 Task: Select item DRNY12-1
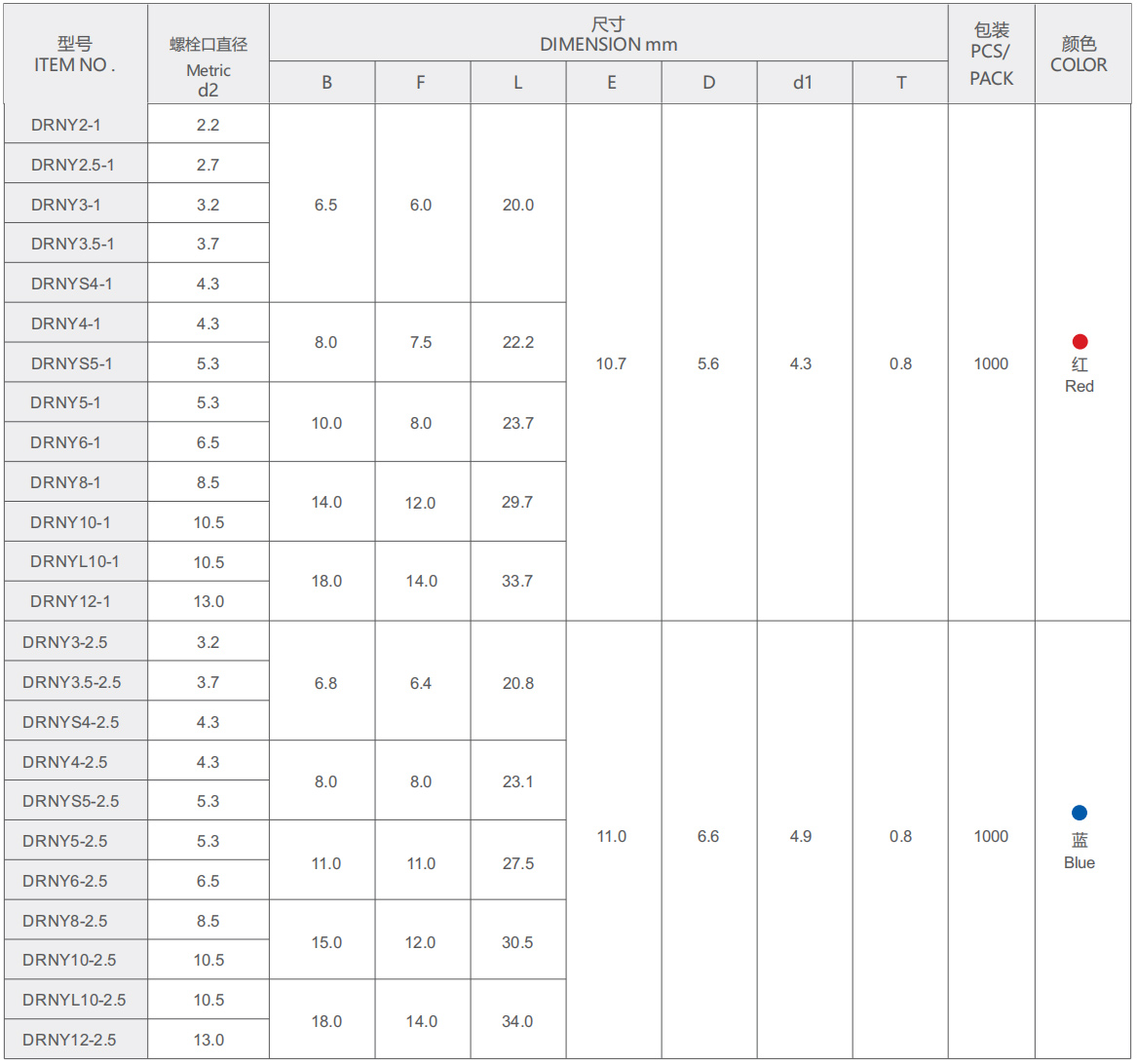(x=70, y=601)
